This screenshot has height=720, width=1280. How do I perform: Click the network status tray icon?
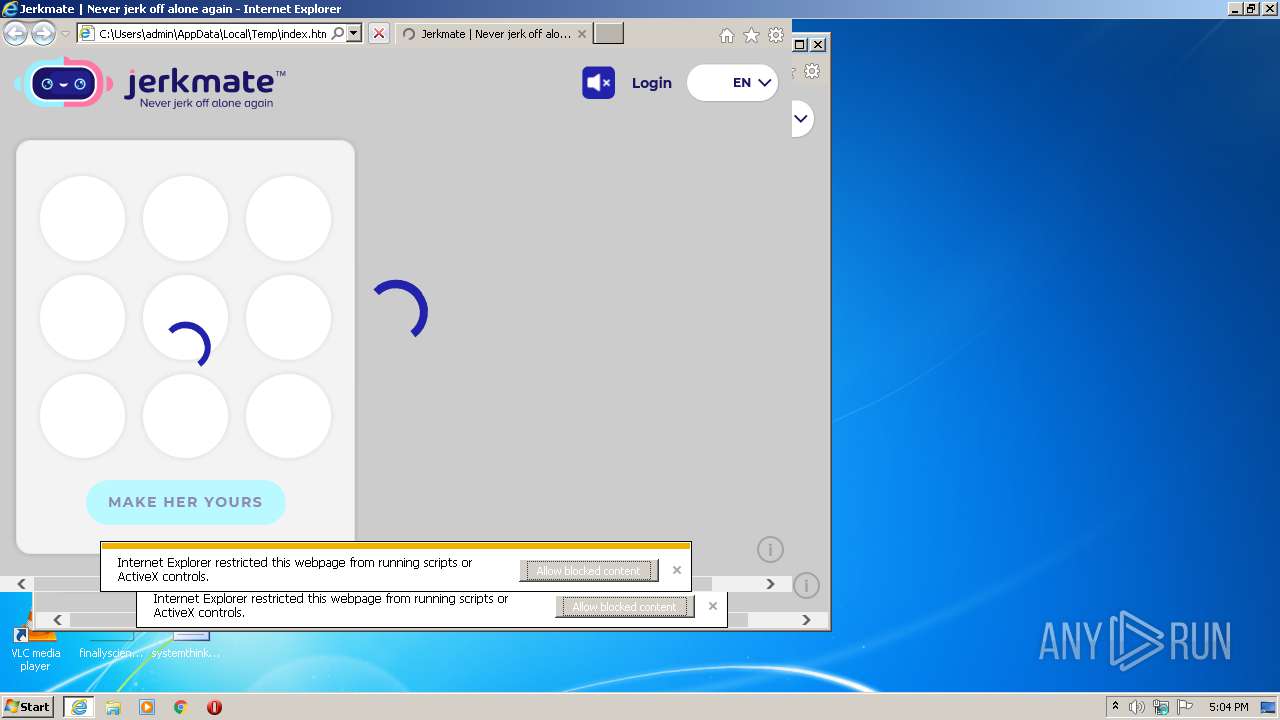(1161, 707)
